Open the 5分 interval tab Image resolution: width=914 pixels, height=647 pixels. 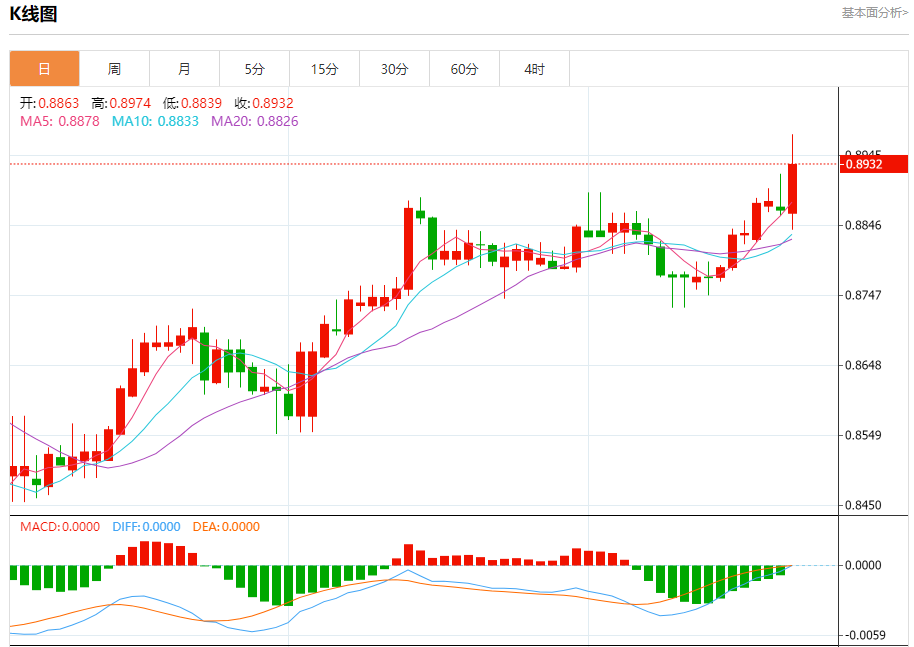tap(254, 69)
